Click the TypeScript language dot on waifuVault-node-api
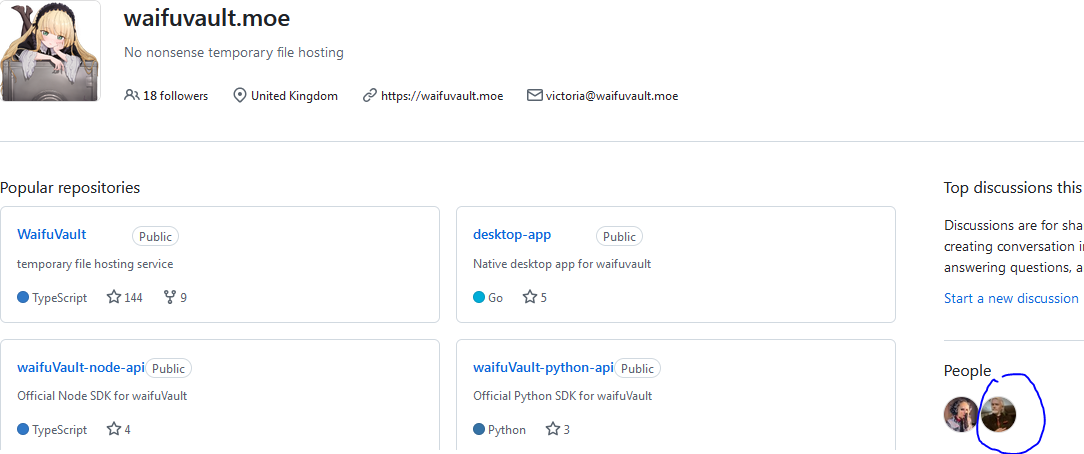Image resolution: width=1084 pixels, height=454 pixels. pos(23,430)
